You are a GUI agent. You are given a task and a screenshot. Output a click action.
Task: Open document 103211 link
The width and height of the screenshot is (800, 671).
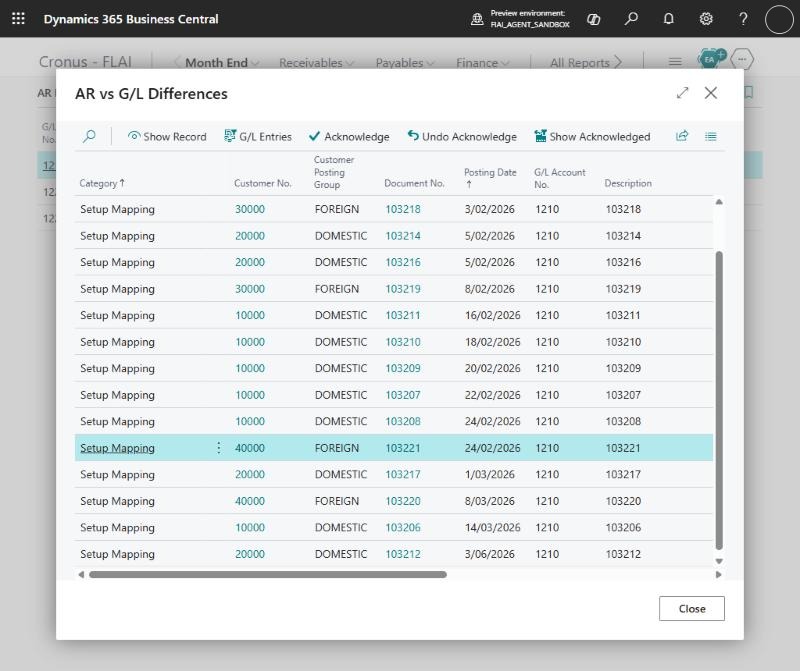(x=403, y=315)
